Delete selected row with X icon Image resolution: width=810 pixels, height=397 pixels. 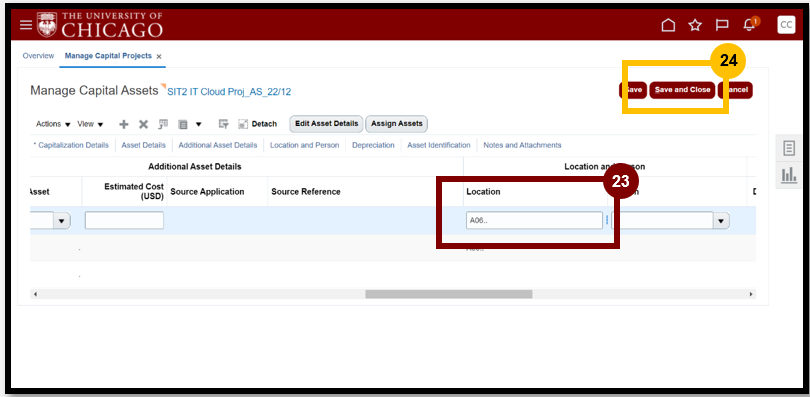[x=144, y=124]
